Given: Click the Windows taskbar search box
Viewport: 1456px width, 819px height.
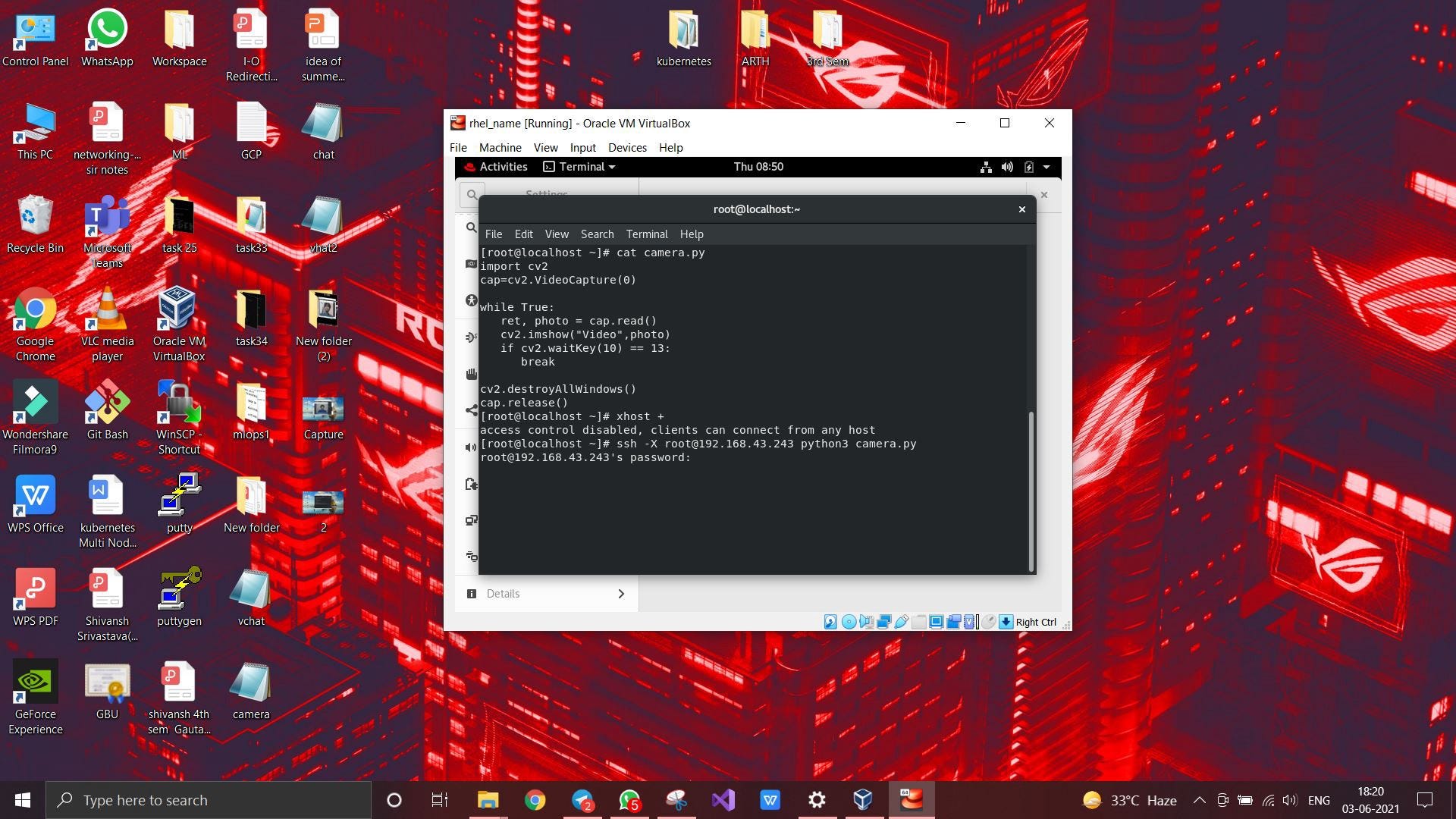Looking at the screenshot, I should 209,800.
